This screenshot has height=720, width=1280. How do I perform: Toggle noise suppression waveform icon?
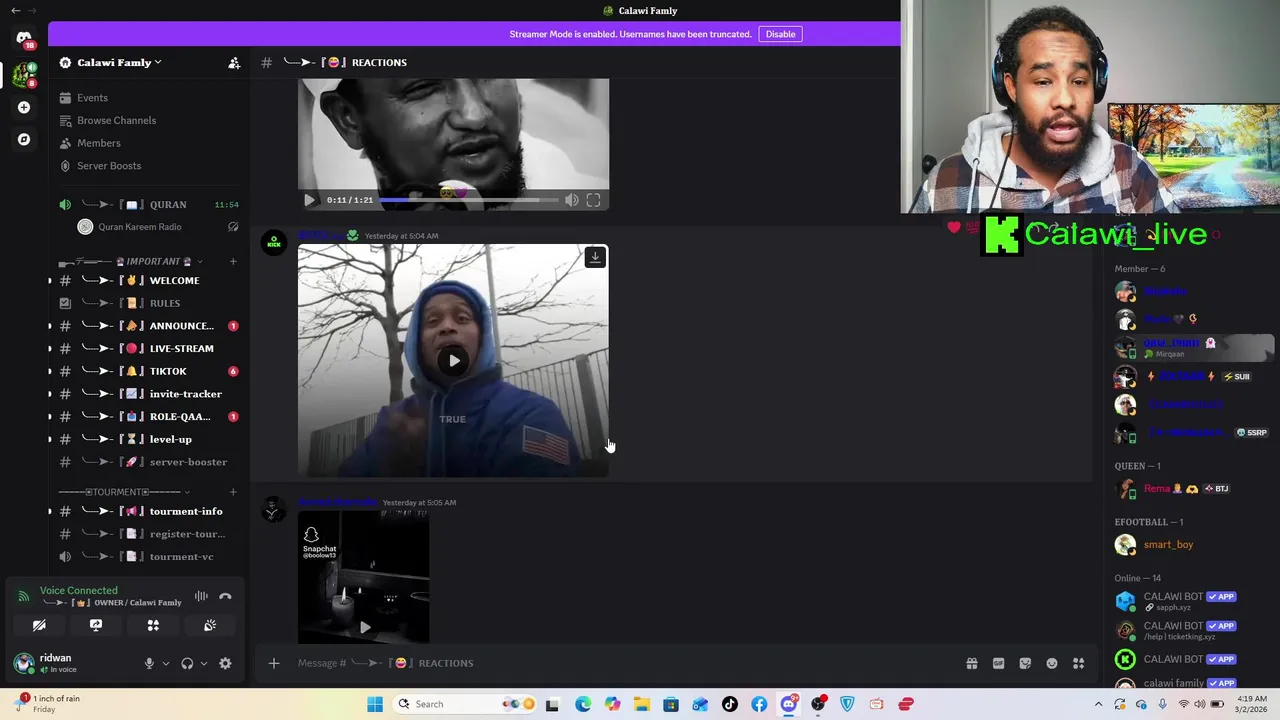[x=201, y=596]
